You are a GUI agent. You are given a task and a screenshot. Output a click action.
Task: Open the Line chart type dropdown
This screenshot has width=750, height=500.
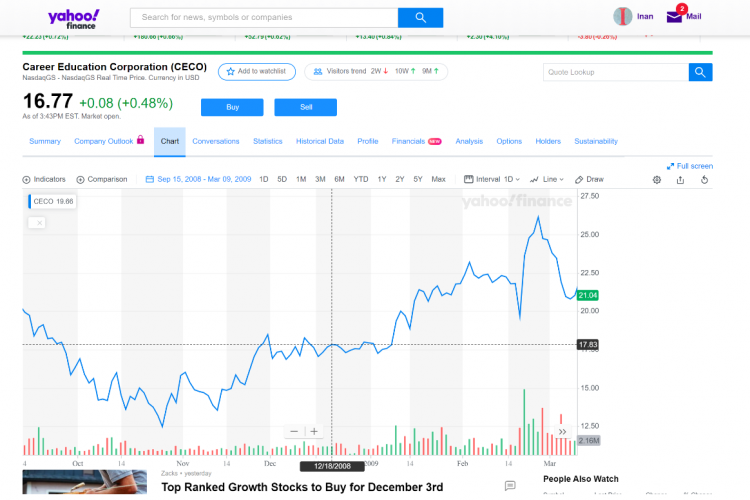click(547, 179)
